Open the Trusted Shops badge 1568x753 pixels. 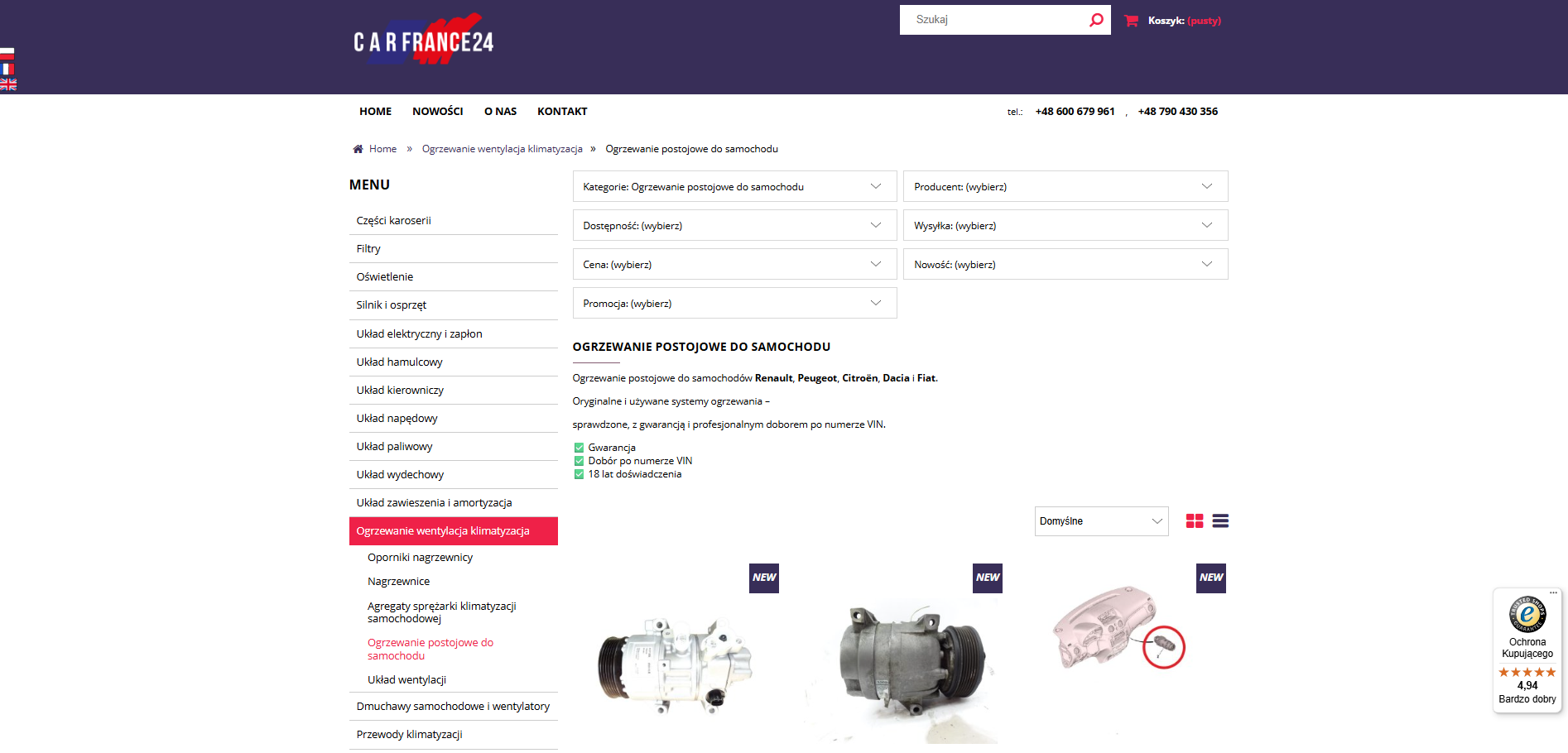tap(1527, 650)
